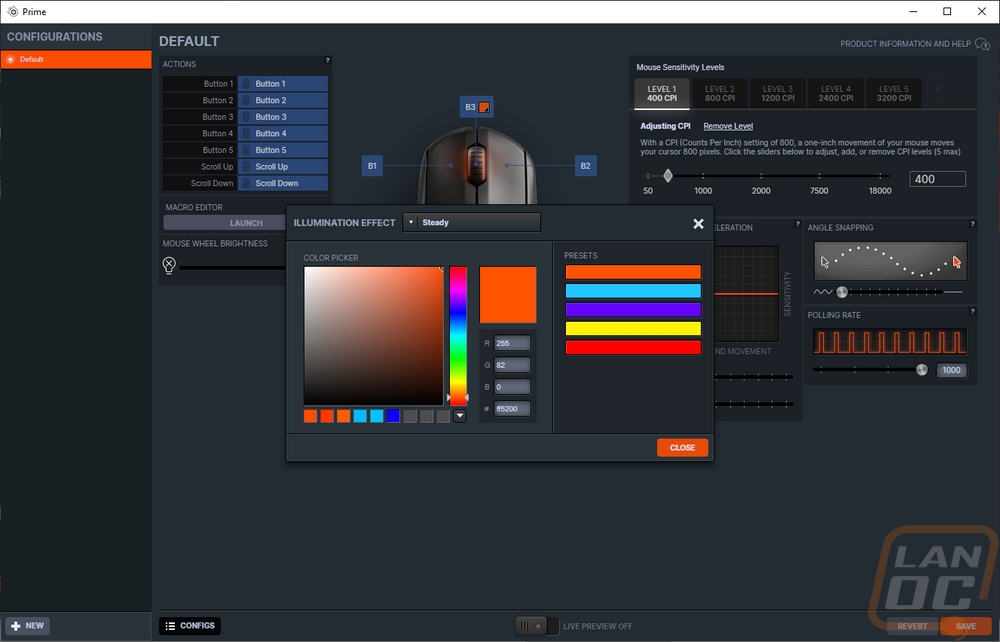Click the Revert button

coord(913,626)
